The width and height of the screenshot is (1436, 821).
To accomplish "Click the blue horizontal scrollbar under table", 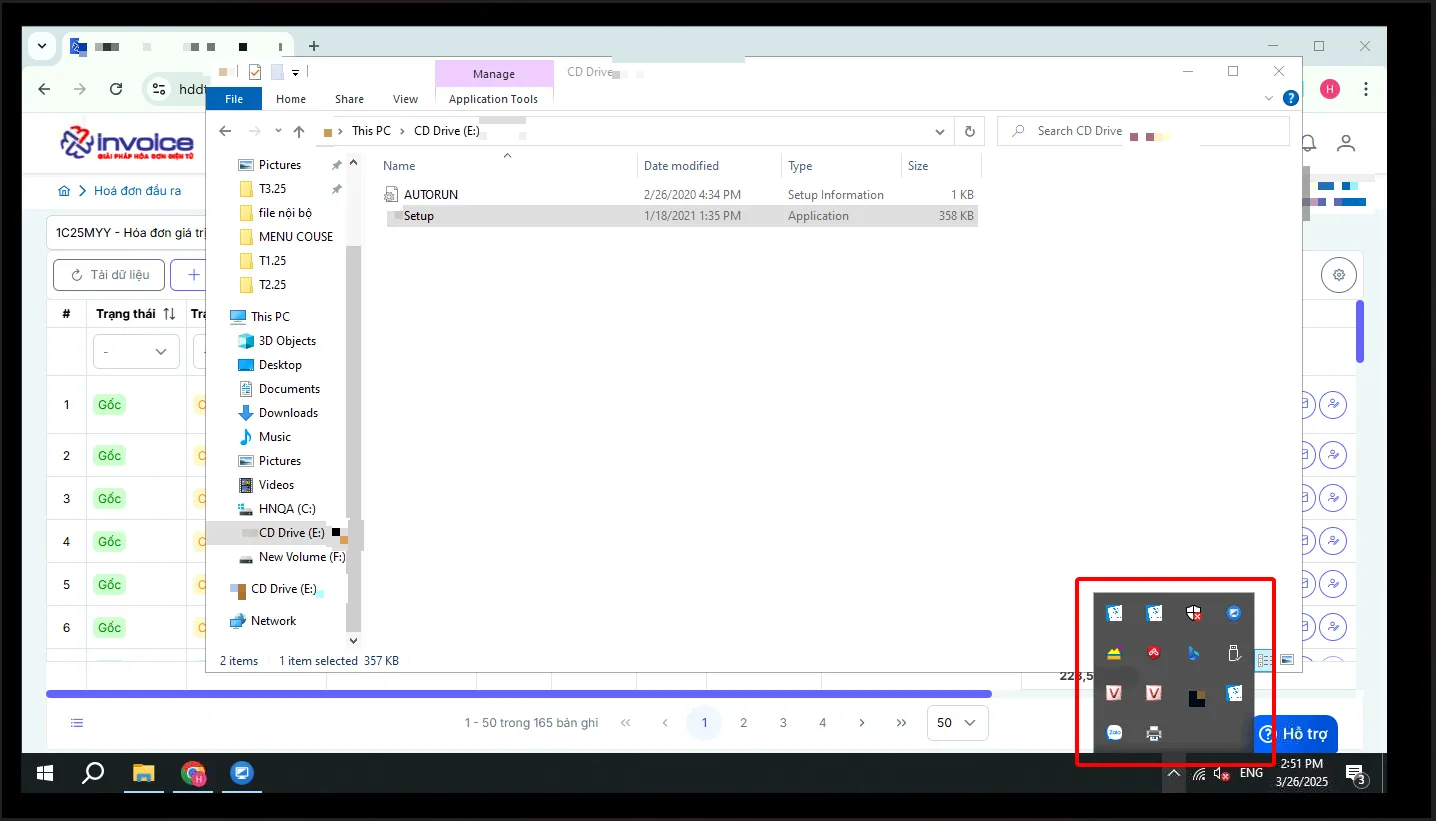I will 519,694.
